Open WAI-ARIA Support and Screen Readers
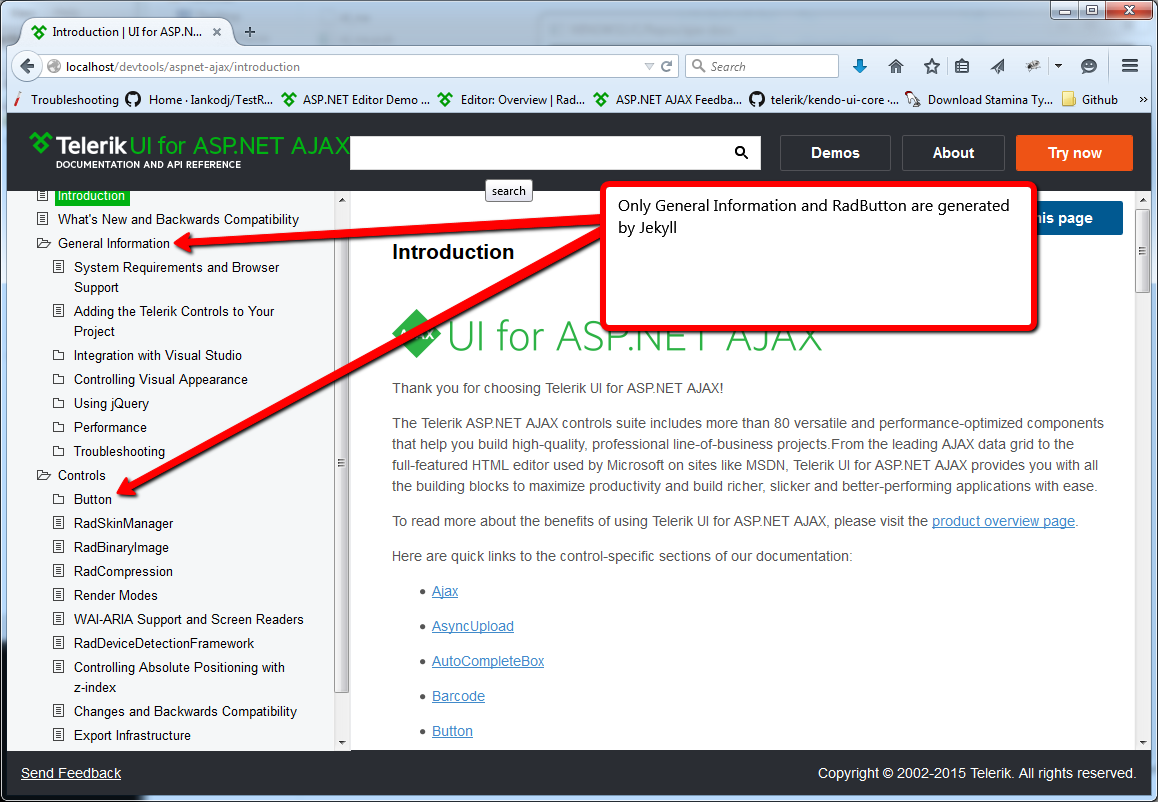 click(188, 620)
